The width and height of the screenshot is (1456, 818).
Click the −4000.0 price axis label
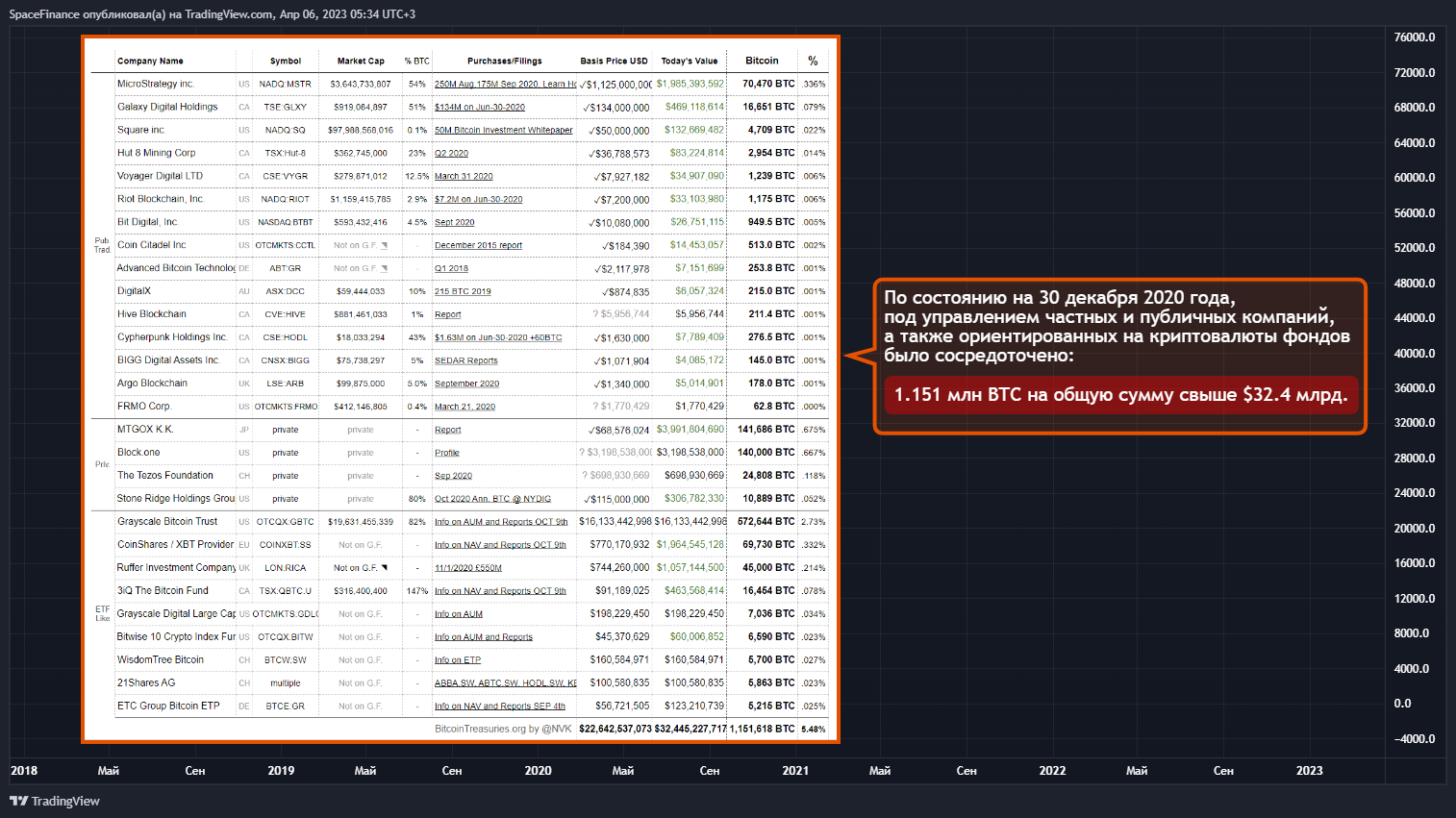click(1415, 739)
